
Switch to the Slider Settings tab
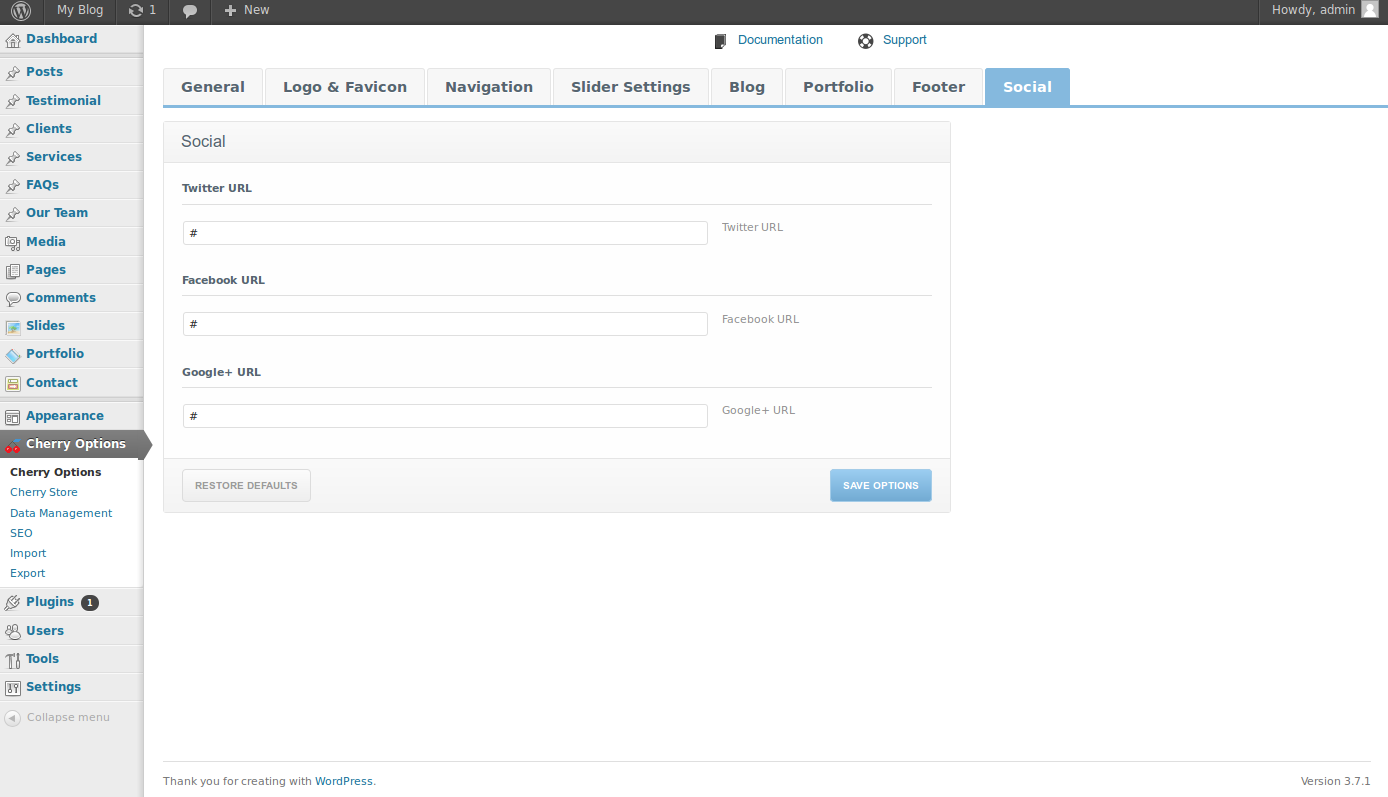click(630, 87)
